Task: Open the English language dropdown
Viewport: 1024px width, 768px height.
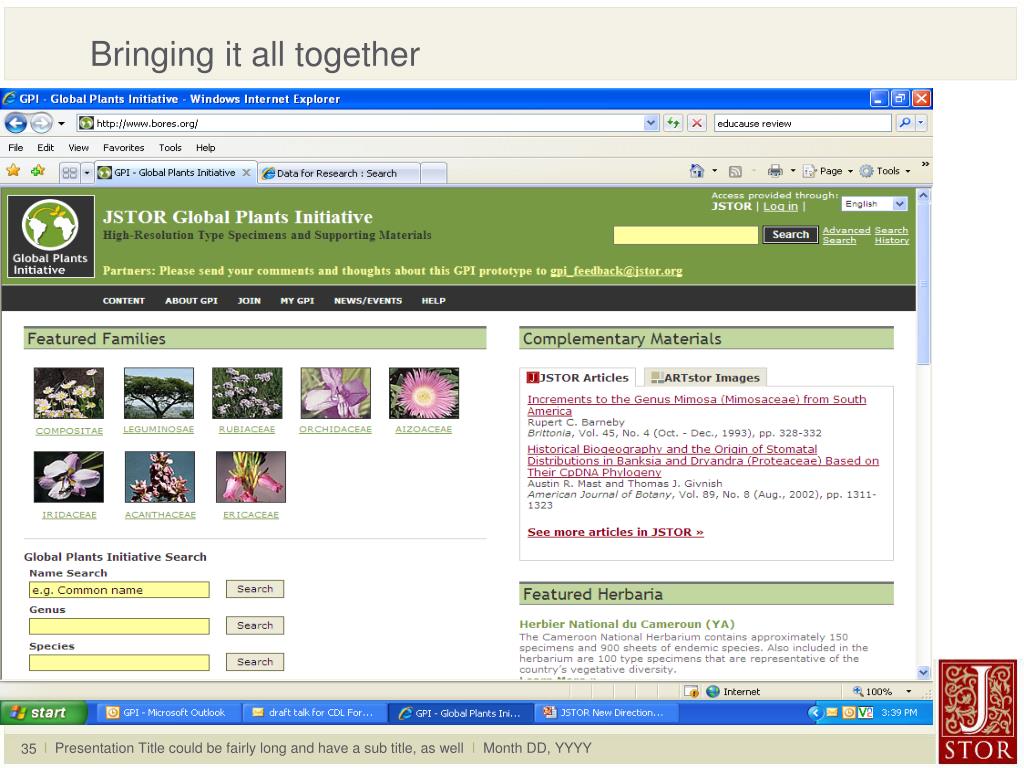Action: pyautogui.click(x=874, y=204)
